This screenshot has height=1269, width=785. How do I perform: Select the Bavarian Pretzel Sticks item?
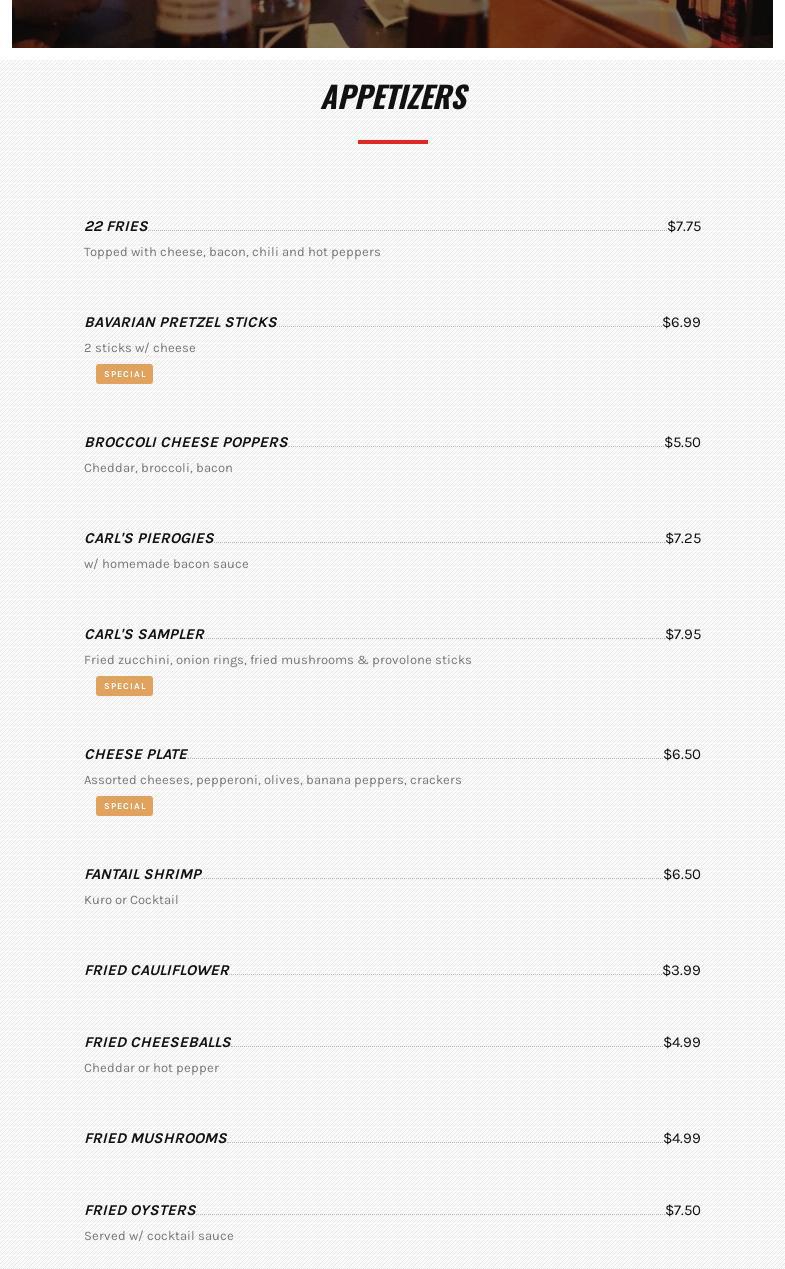pos(180,322)
